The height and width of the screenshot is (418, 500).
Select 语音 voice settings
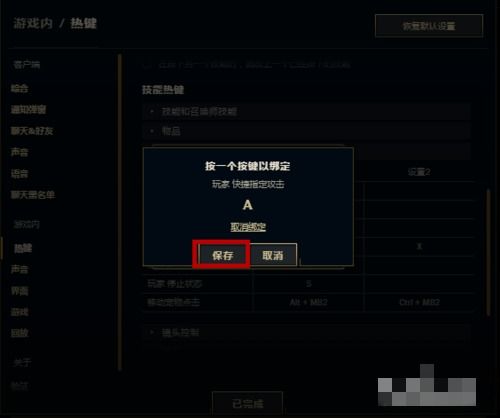tap(19, 173)
